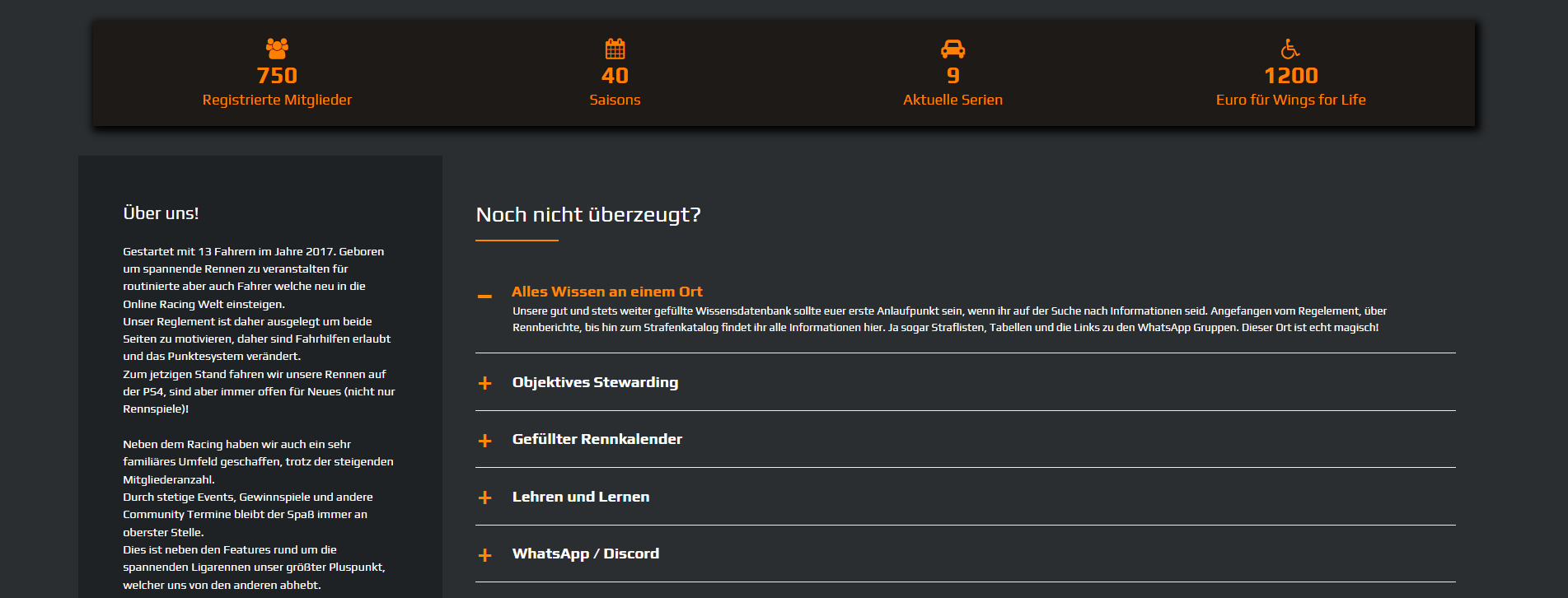The height and width of the screenshot is (598, 1568).
Task: Collapse the Alles Wissen an einem Ort heading
Action: coord(606,292)
